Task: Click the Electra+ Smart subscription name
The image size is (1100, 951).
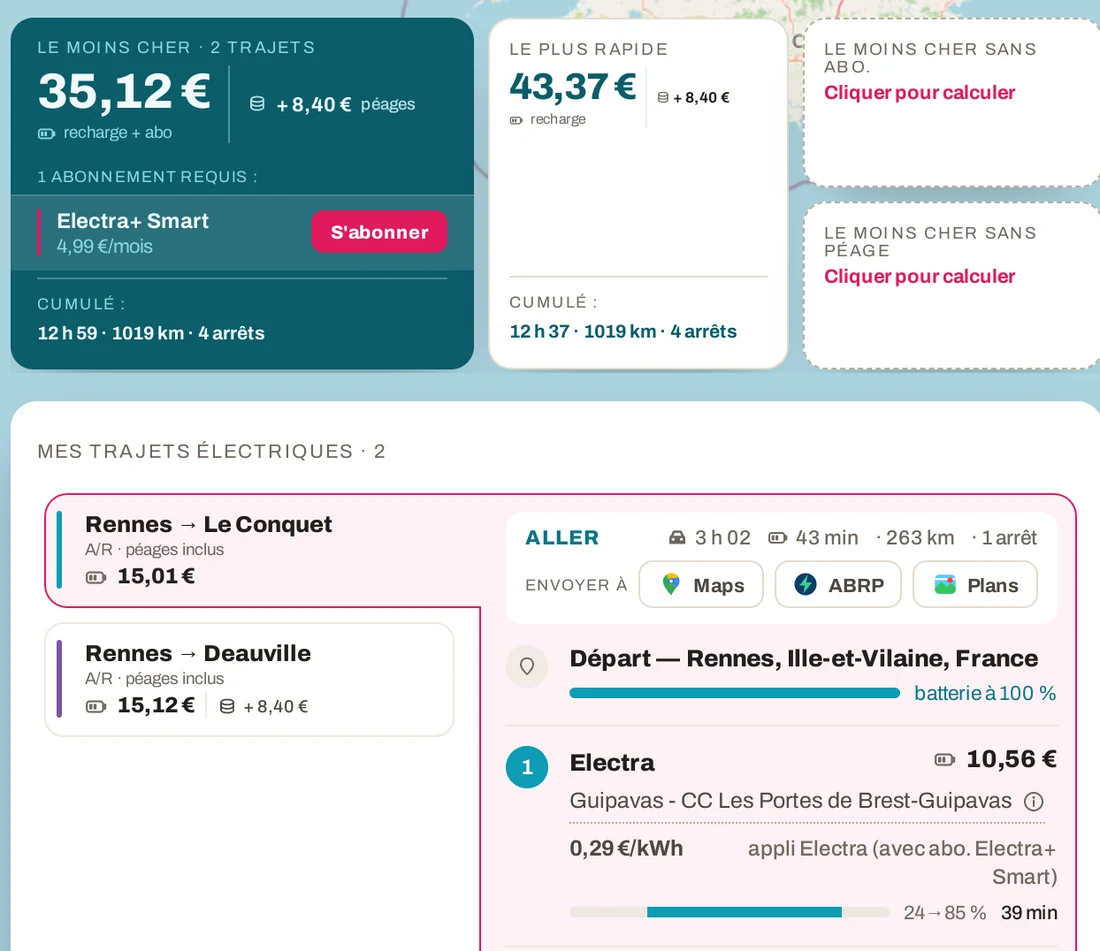Action: click(133, 221)
